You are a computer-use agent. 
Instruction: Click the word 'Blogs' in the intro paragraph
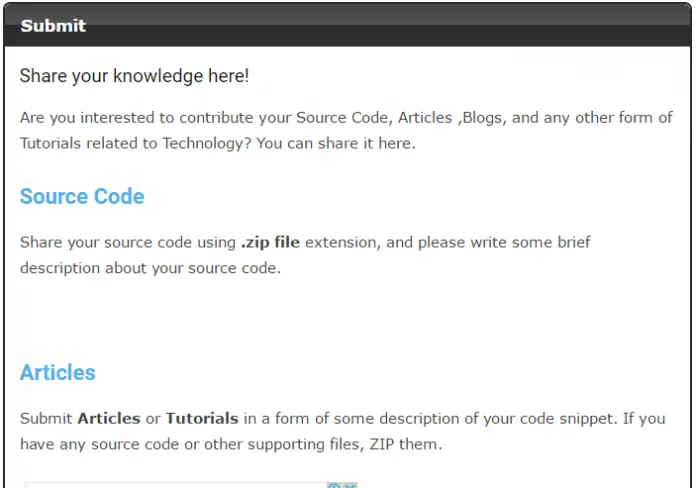point(482,118)
